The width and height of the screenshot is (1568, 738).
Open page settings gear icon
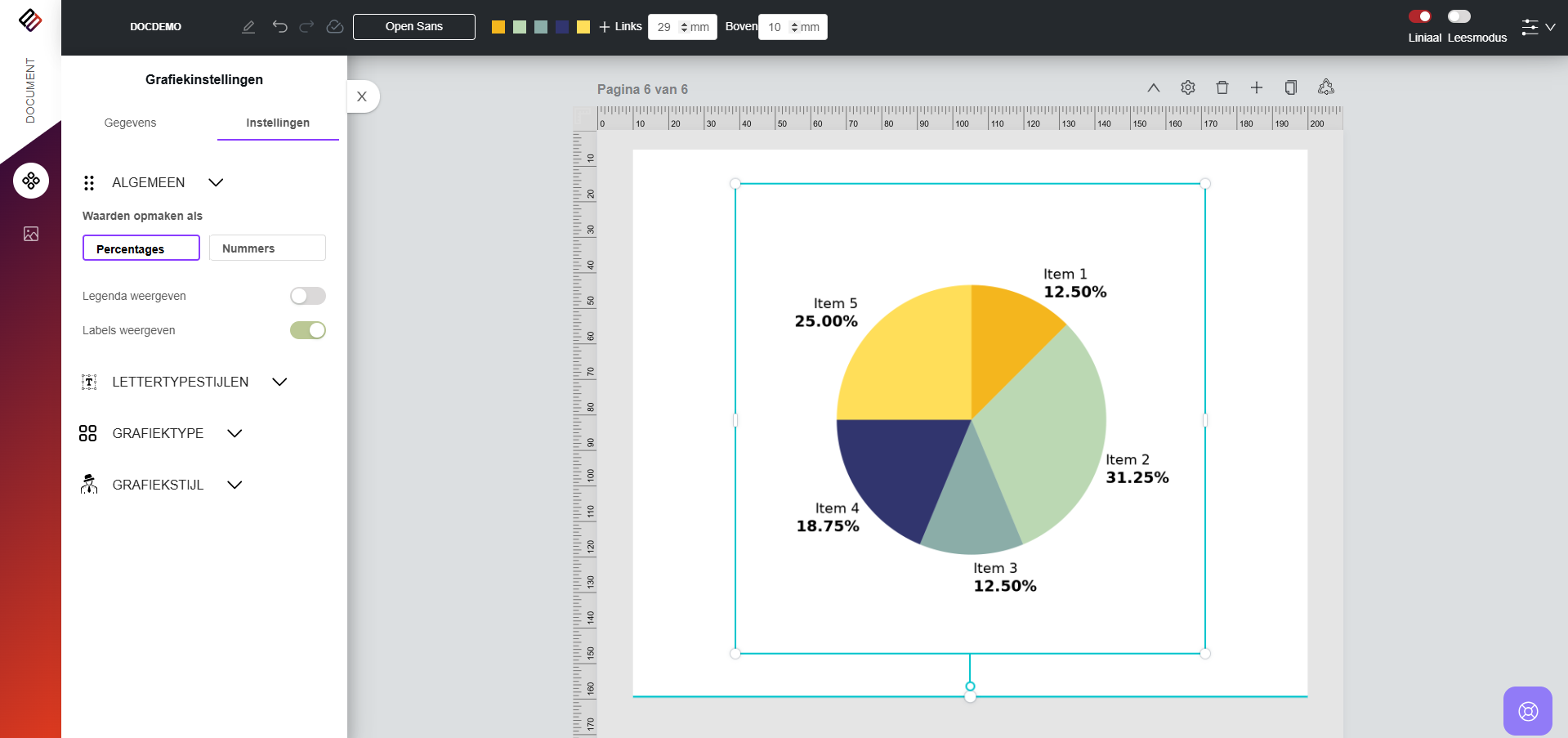click(x=1188, y=87)
